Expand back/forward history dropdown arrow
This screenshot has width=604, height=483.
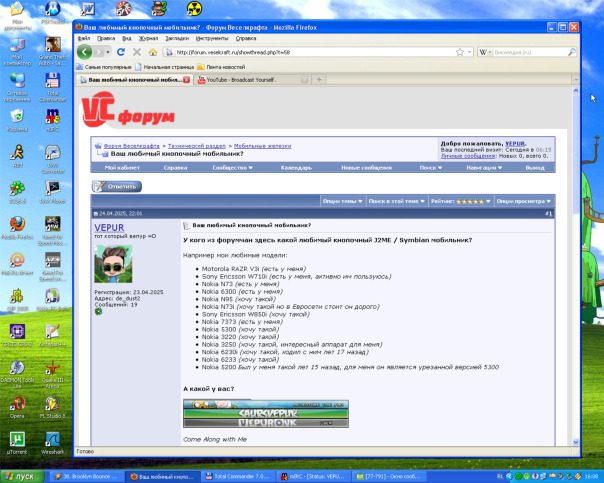(108, 52)
